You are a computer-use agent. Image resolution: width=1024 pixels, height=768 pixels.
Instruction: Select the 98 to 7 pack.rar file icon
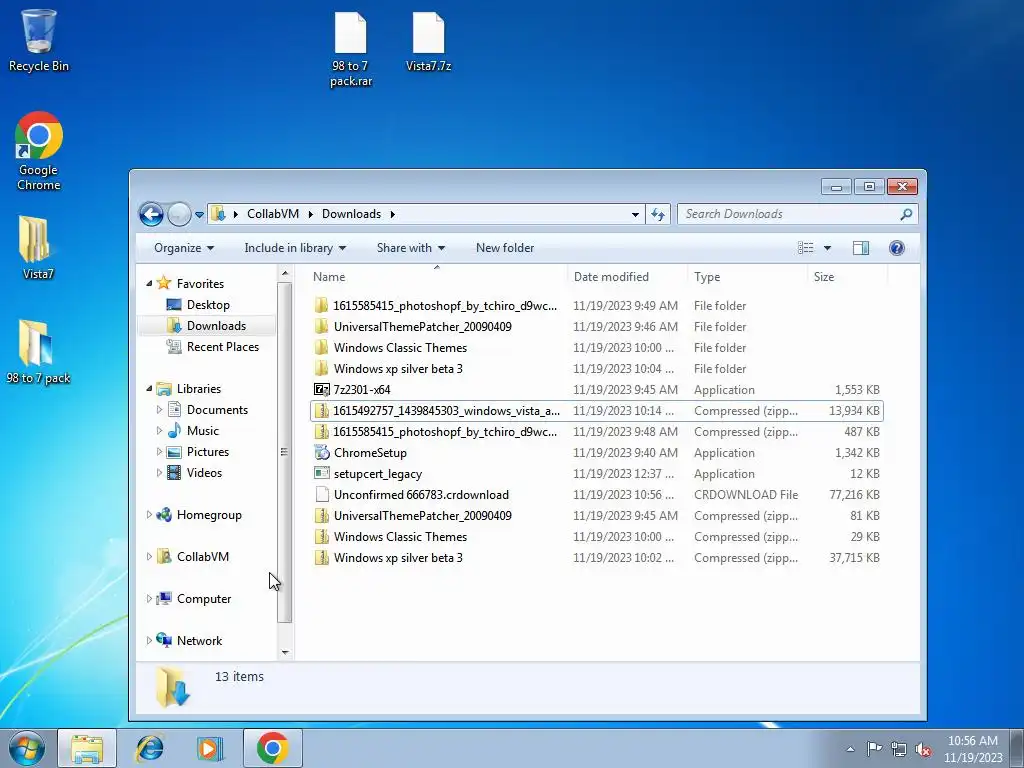pos(351,50)
